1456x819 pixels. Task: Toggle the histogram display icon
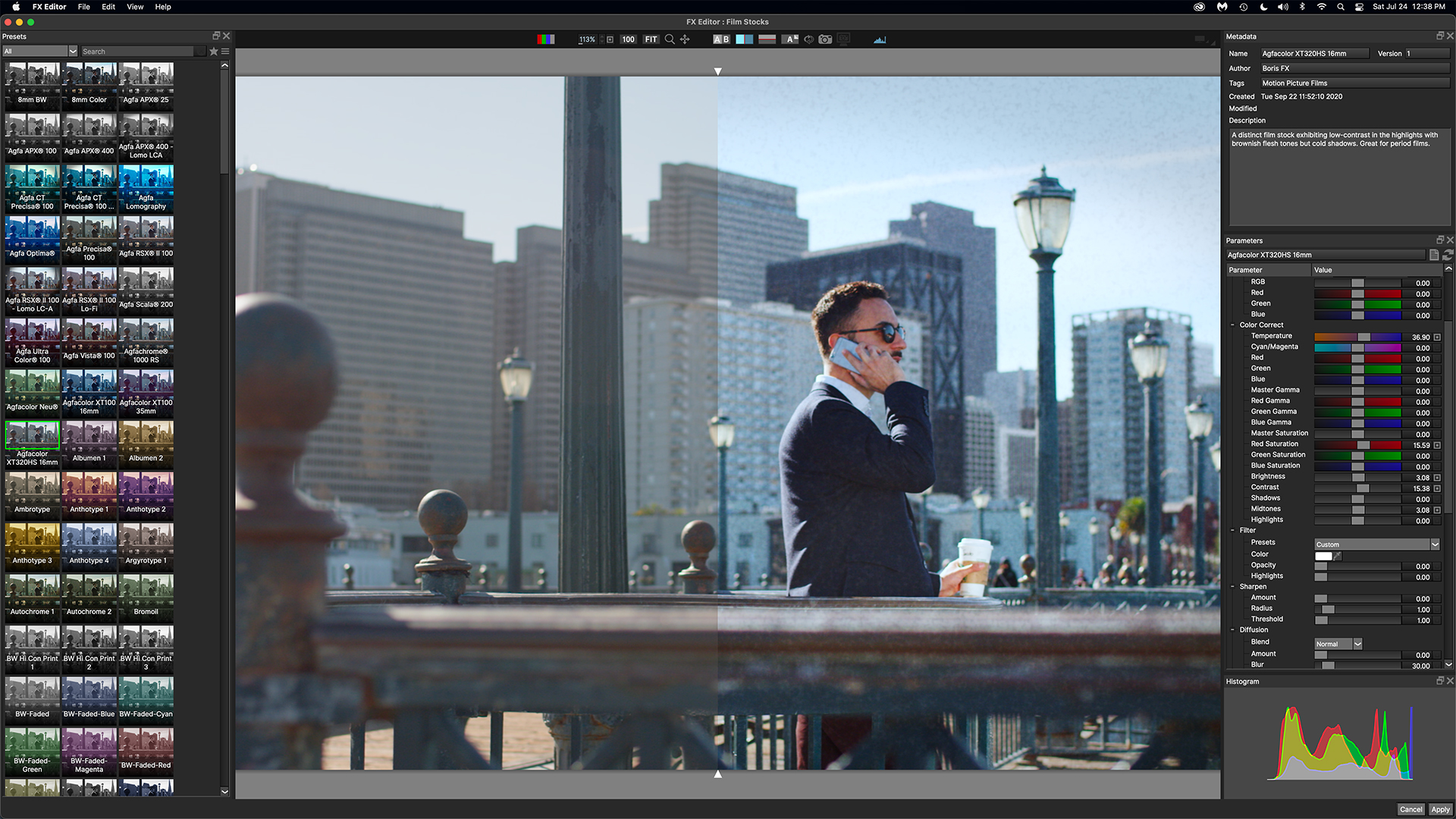[x=880, y=39]
